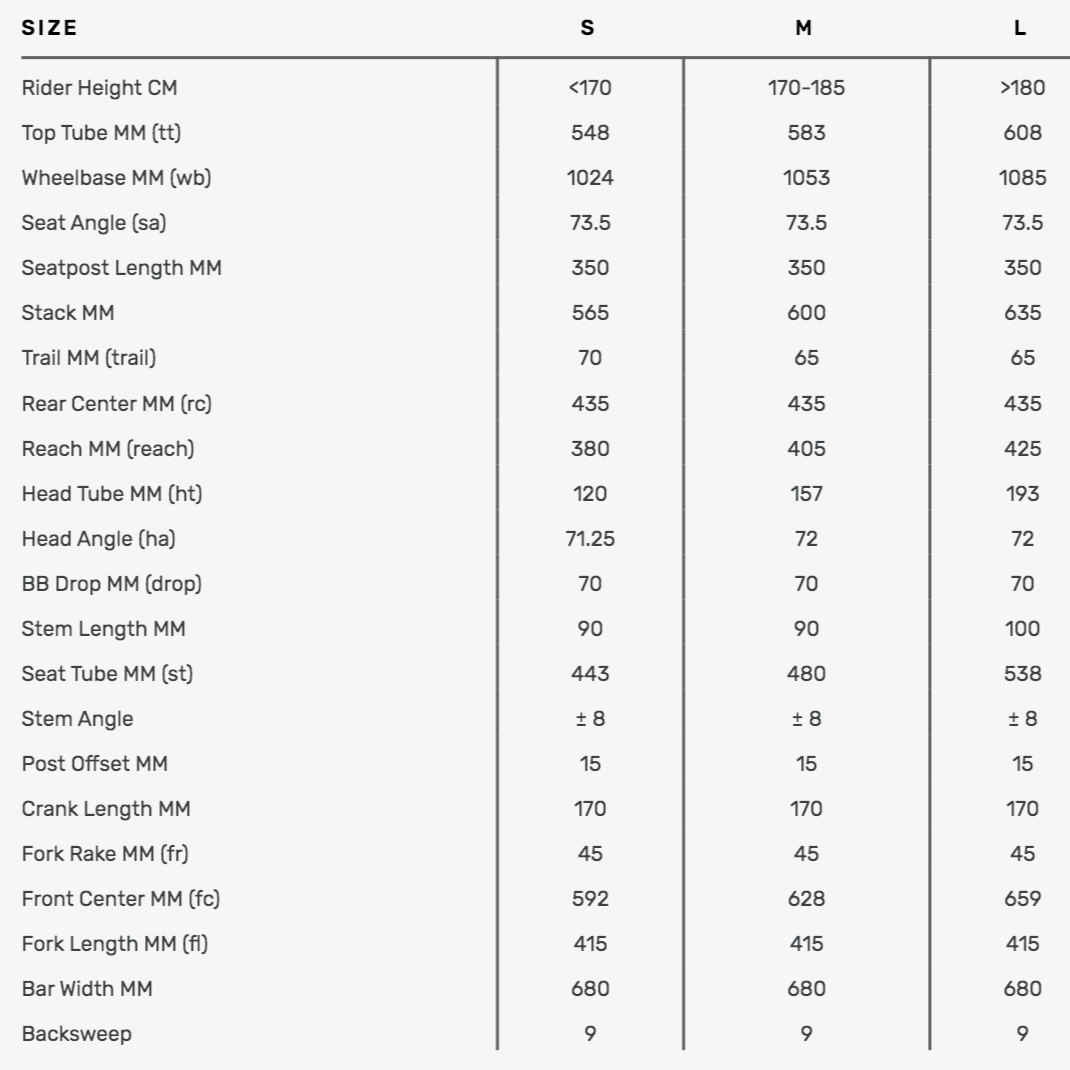Screen dimensions: 1070x1070
Task: Click the Backsweep row label
Action: [76, 1034]
